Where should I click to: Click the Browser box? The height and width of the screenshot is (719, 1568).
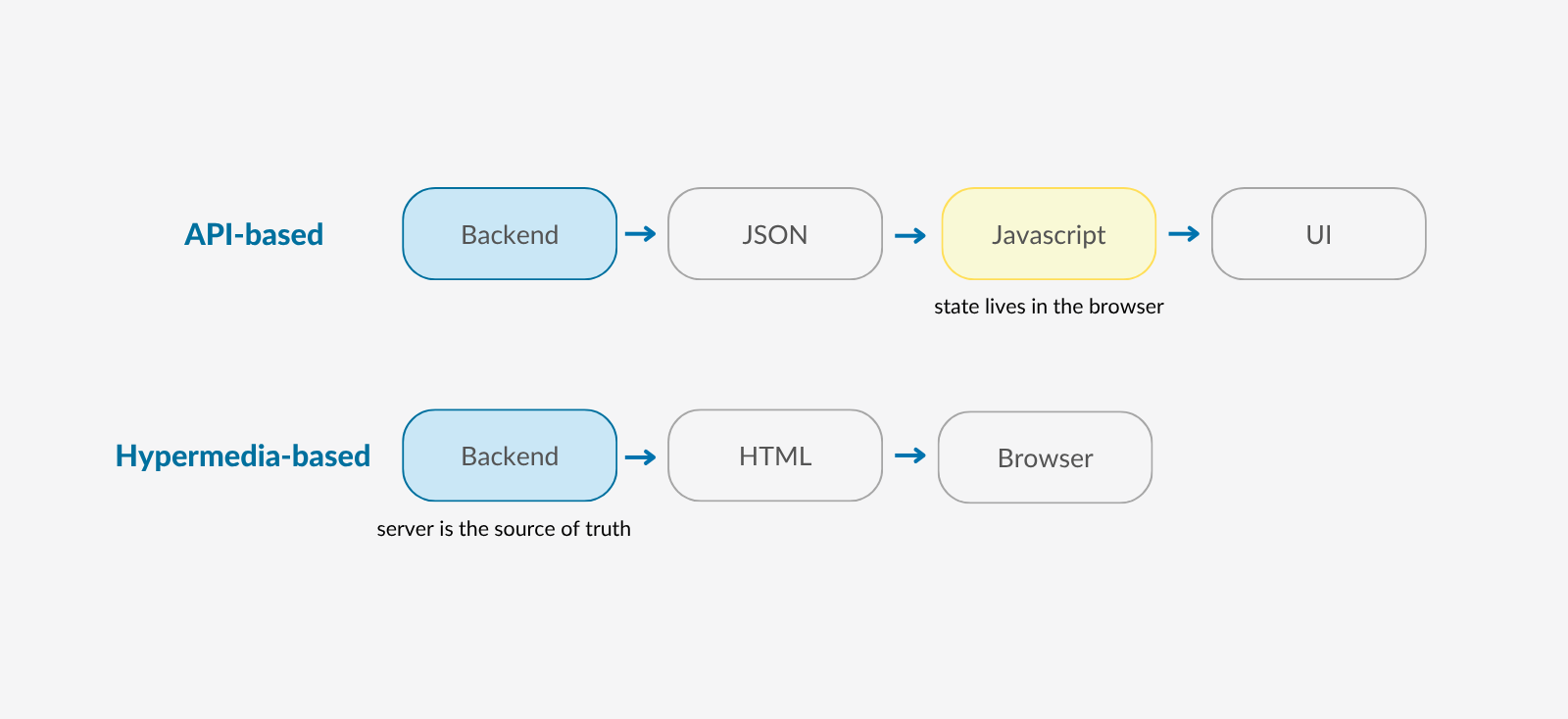click(1046, 457)
